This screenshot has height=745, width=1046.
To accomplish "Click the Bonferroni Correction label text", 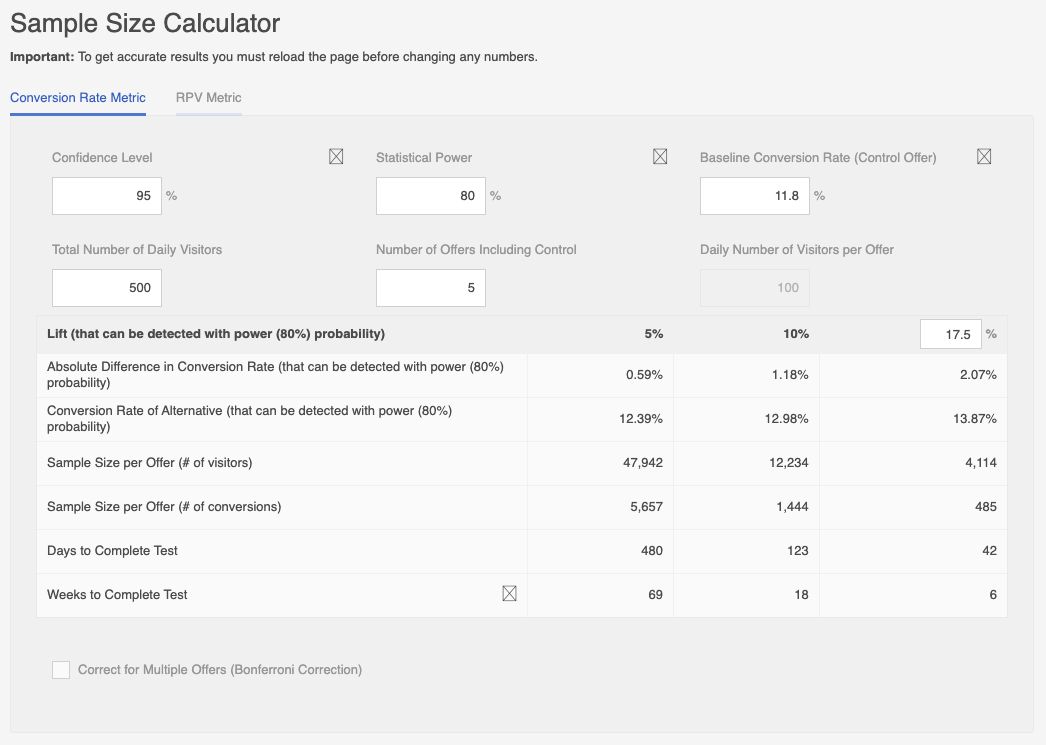I will pos(220,670).
